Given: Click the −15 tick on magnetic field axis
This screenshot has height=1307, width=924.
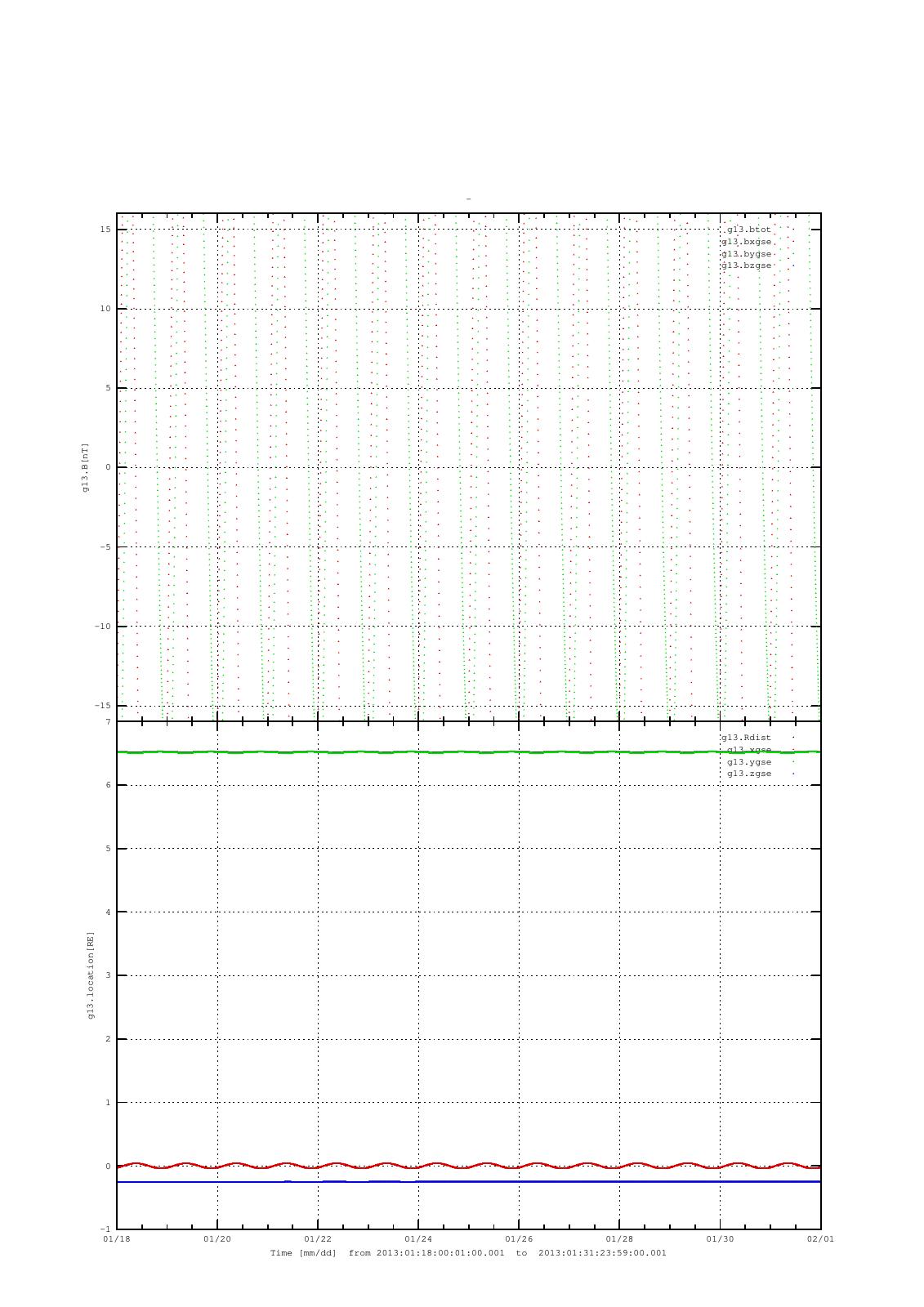Looking at the screenshot, I should point(103,706).
